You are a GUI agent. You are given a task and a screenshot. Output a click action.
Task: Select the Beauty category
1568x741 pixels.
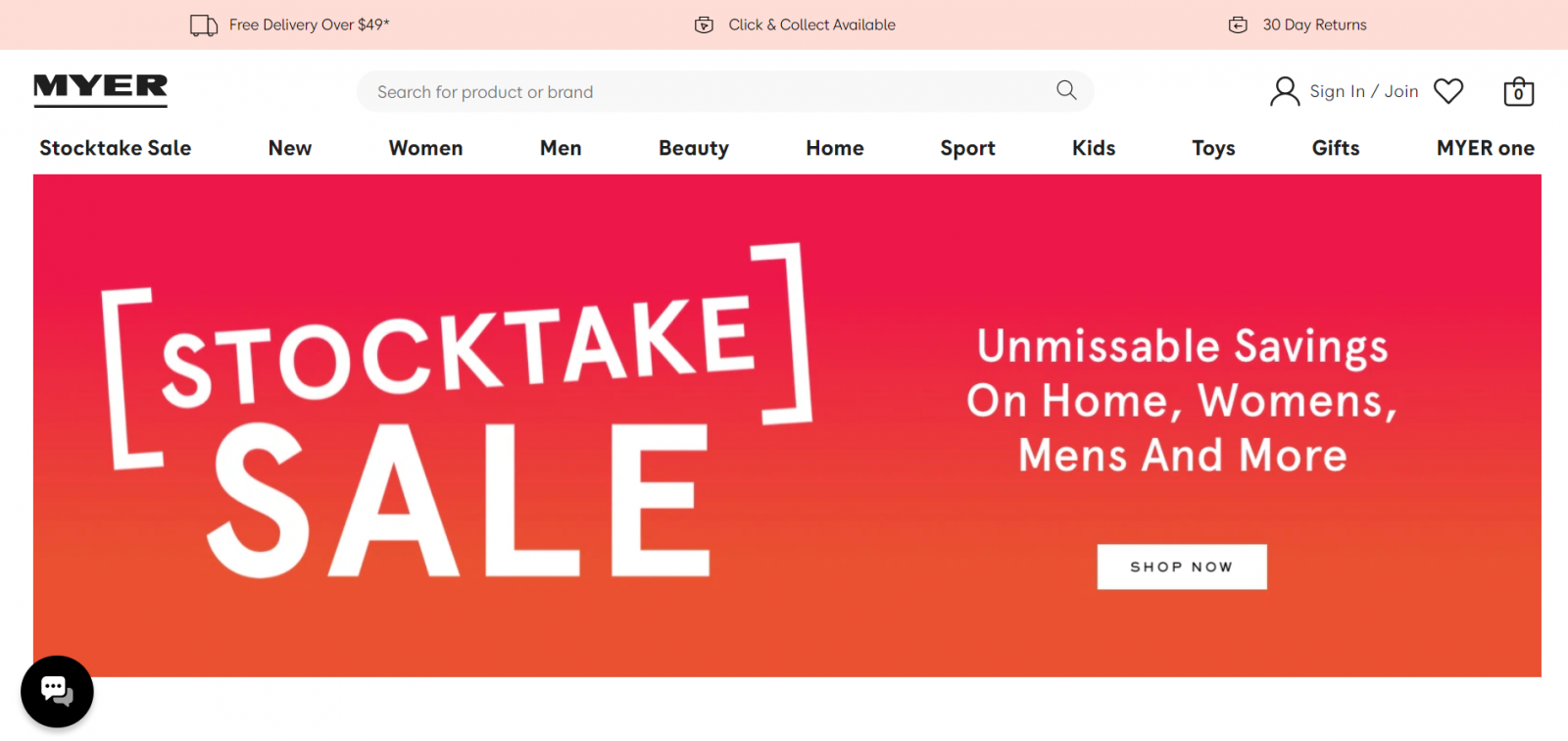pos(694,148)
